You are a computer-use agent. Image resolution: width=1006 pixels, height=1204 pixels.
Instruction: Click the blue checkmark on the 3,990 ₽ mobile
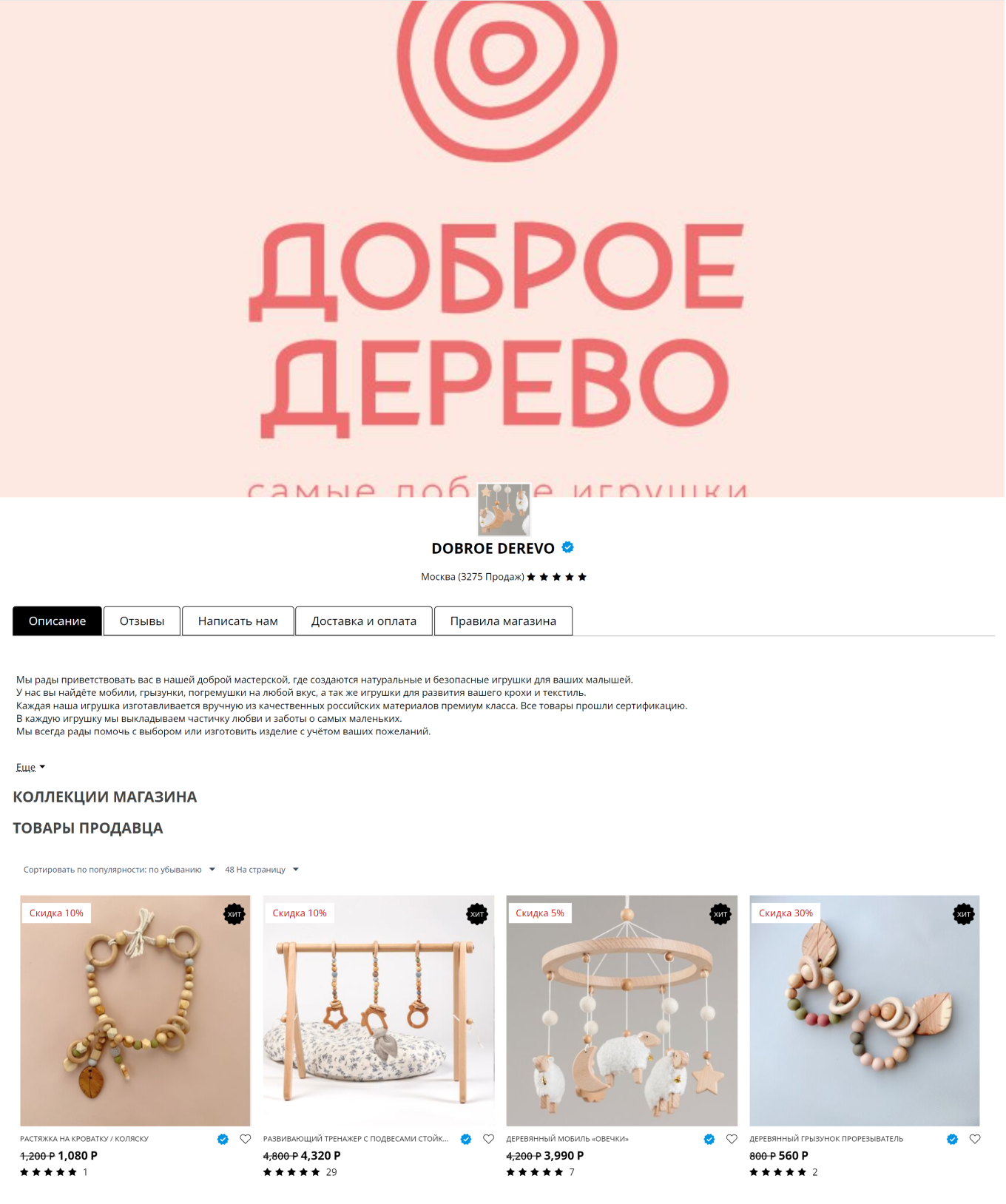coord(709,1139)
